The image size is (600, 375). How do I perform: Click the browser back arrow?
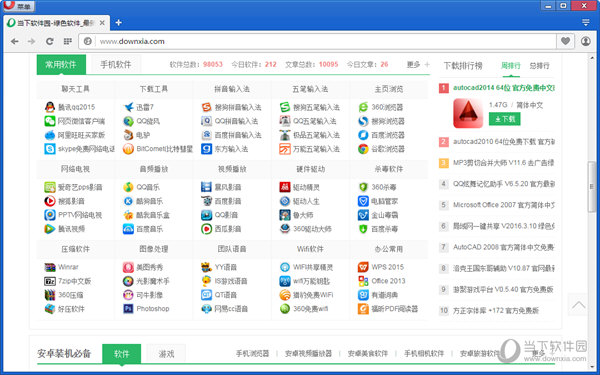point(15,41)
